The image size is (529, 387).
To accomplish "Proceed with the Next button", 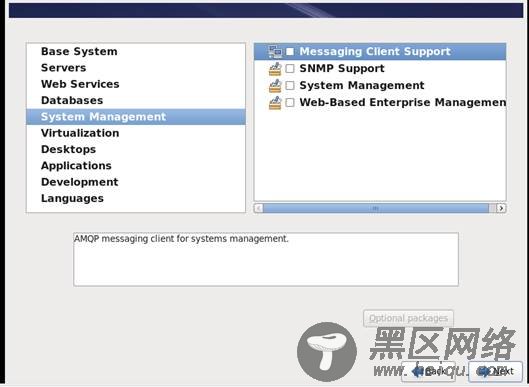I will coord(496,371).
